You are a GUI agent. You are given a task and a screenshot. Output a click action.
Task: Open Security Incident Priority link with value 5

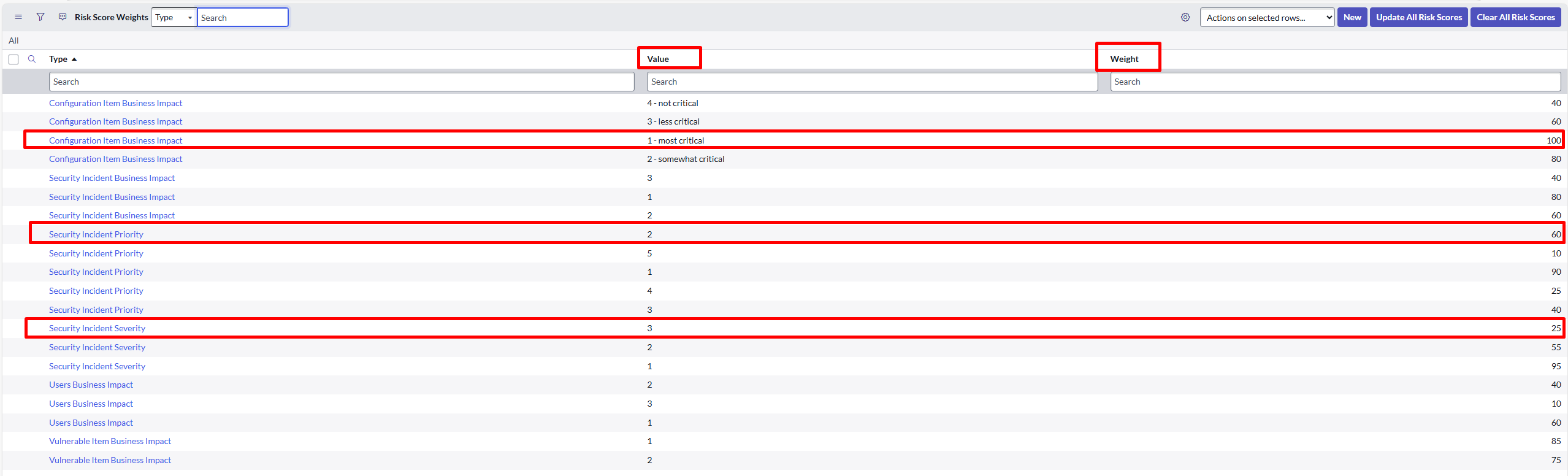click(x=96, y=253)
